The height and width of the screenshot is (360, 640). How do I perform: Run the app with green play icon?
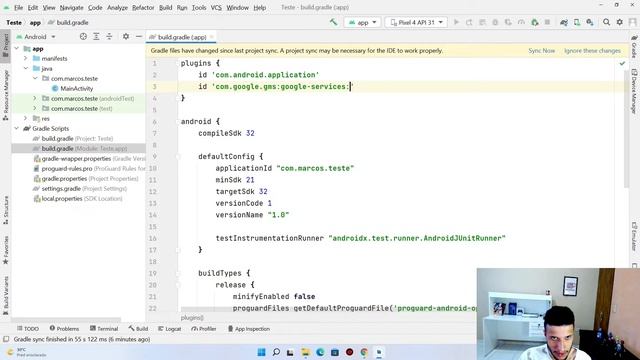pos(456,22)
